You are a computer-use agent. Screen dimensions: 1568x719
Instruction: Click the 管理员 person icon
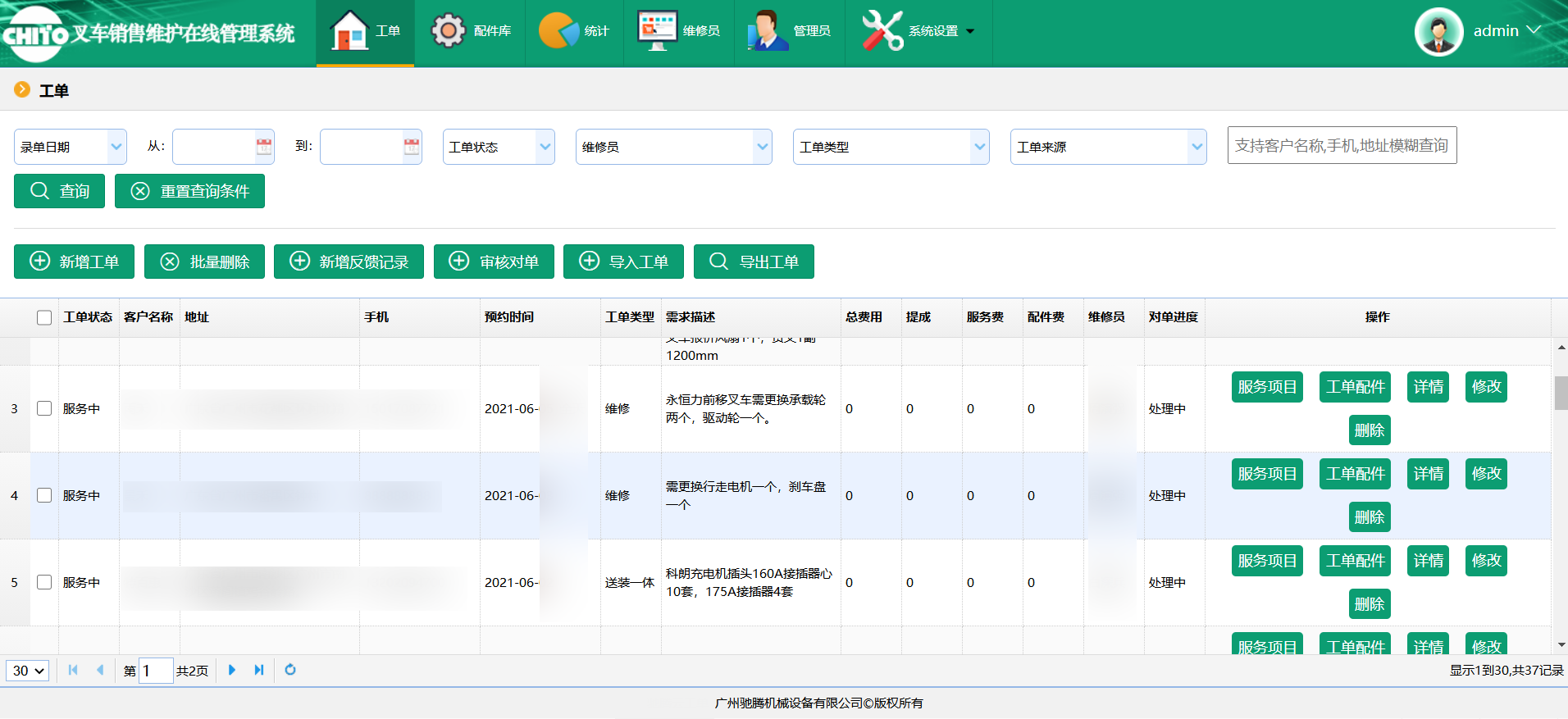point(767,31)
